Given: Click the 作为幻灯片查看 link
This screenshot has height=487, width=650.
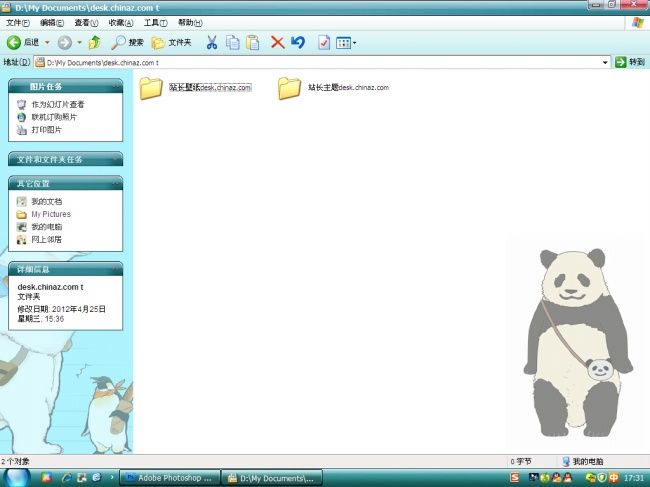Looking at the screenshot, I should [57, 104].
